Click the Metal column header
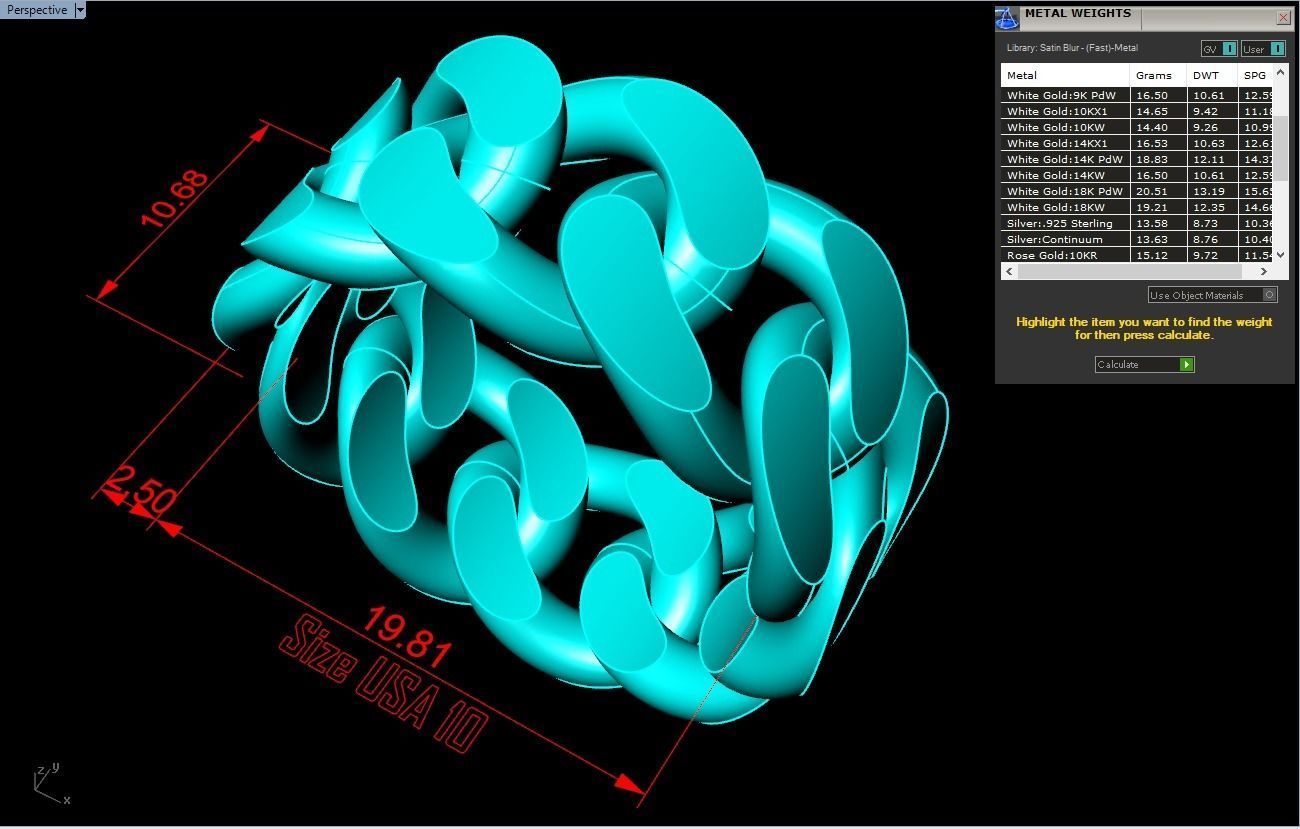1300x829 pixels. (1065, 75)
